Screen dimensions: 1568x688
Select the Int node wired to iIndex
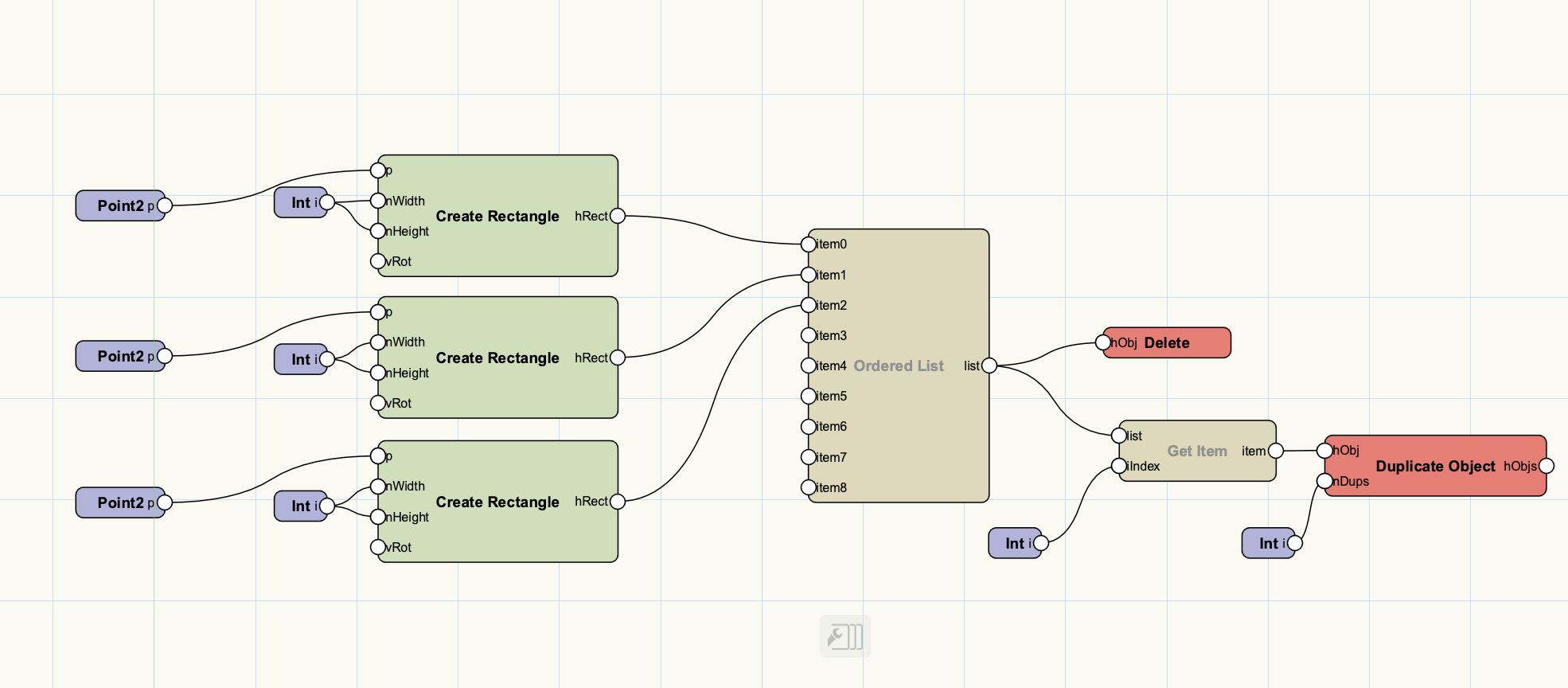[1012, 543]
